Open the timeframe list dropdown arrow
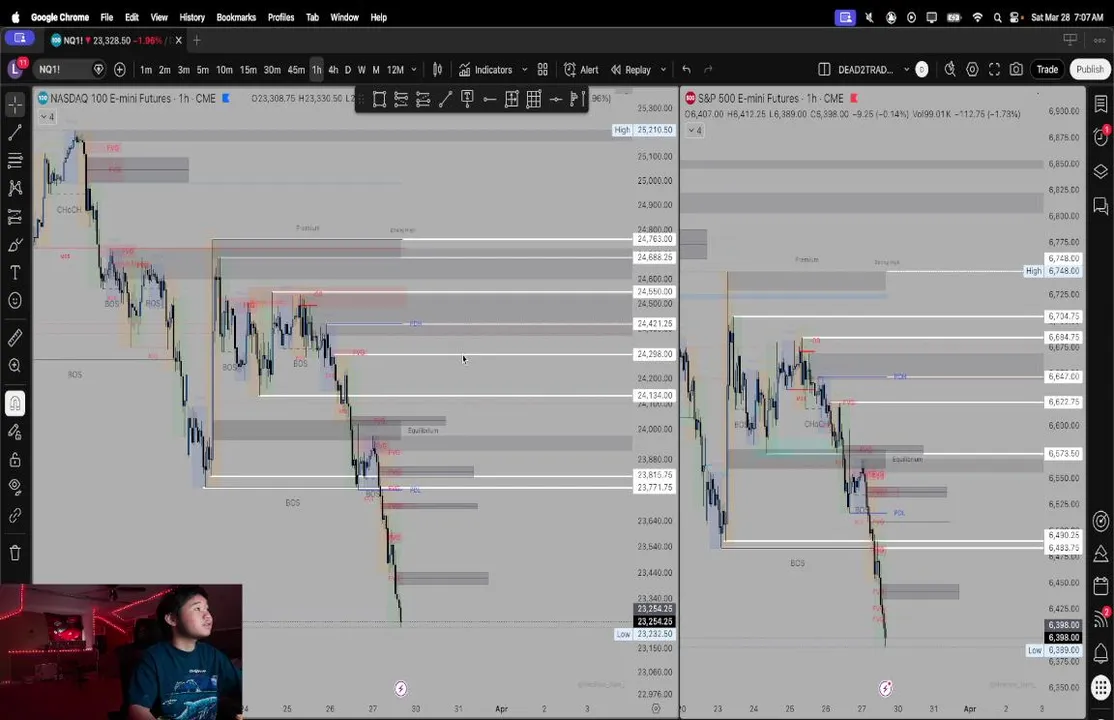 [x=414, y=69]
